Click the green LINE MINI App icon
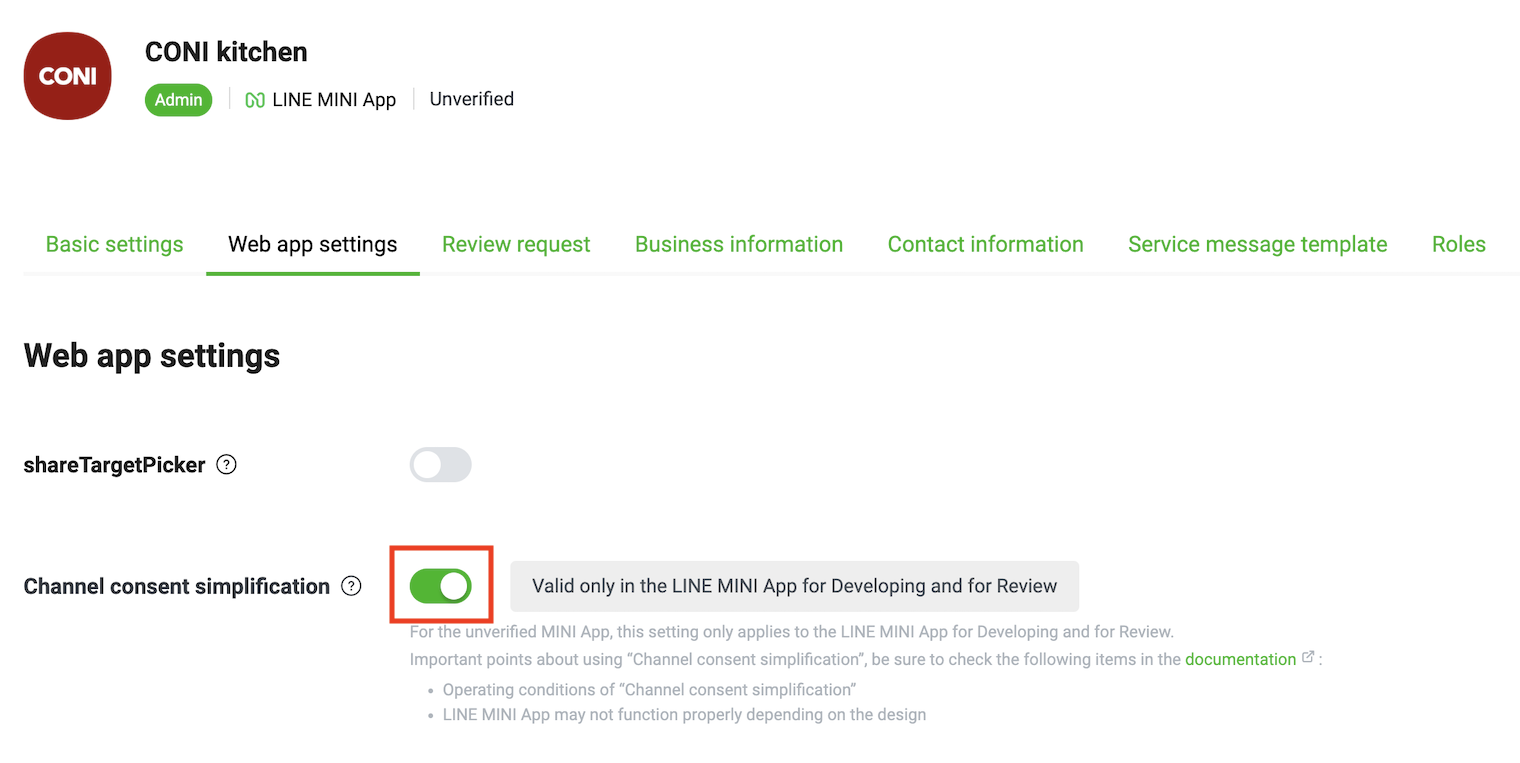 point(255,100)
